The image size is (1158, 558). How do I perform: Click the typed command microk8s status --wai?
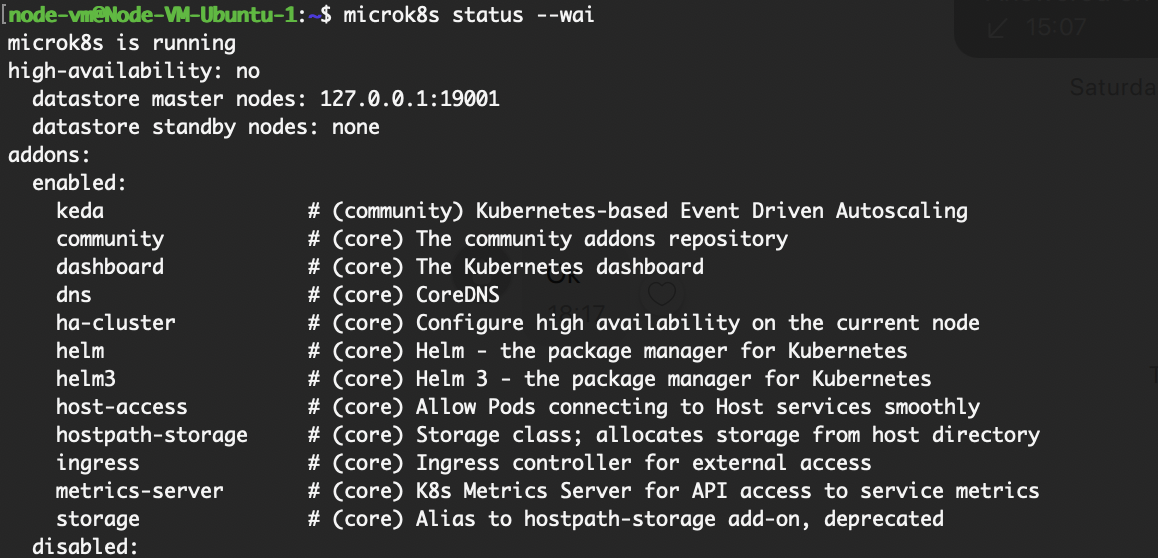[x=469, y=15]
